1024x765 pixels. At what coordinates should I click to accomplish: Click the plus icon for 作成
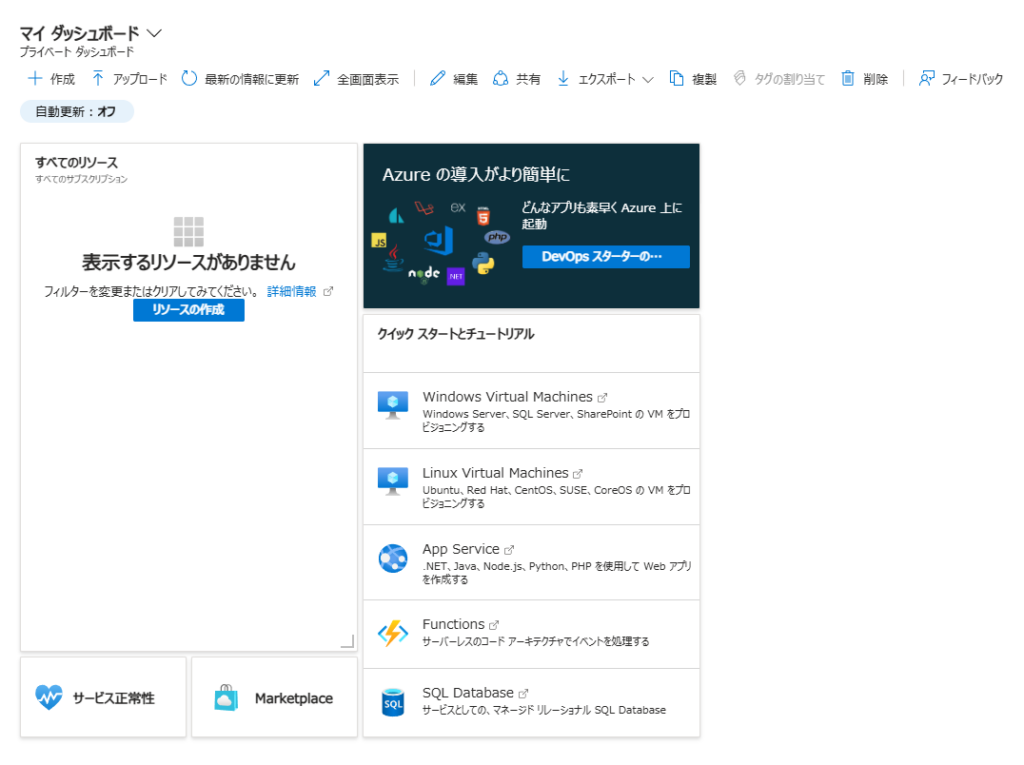pos(35,78)
